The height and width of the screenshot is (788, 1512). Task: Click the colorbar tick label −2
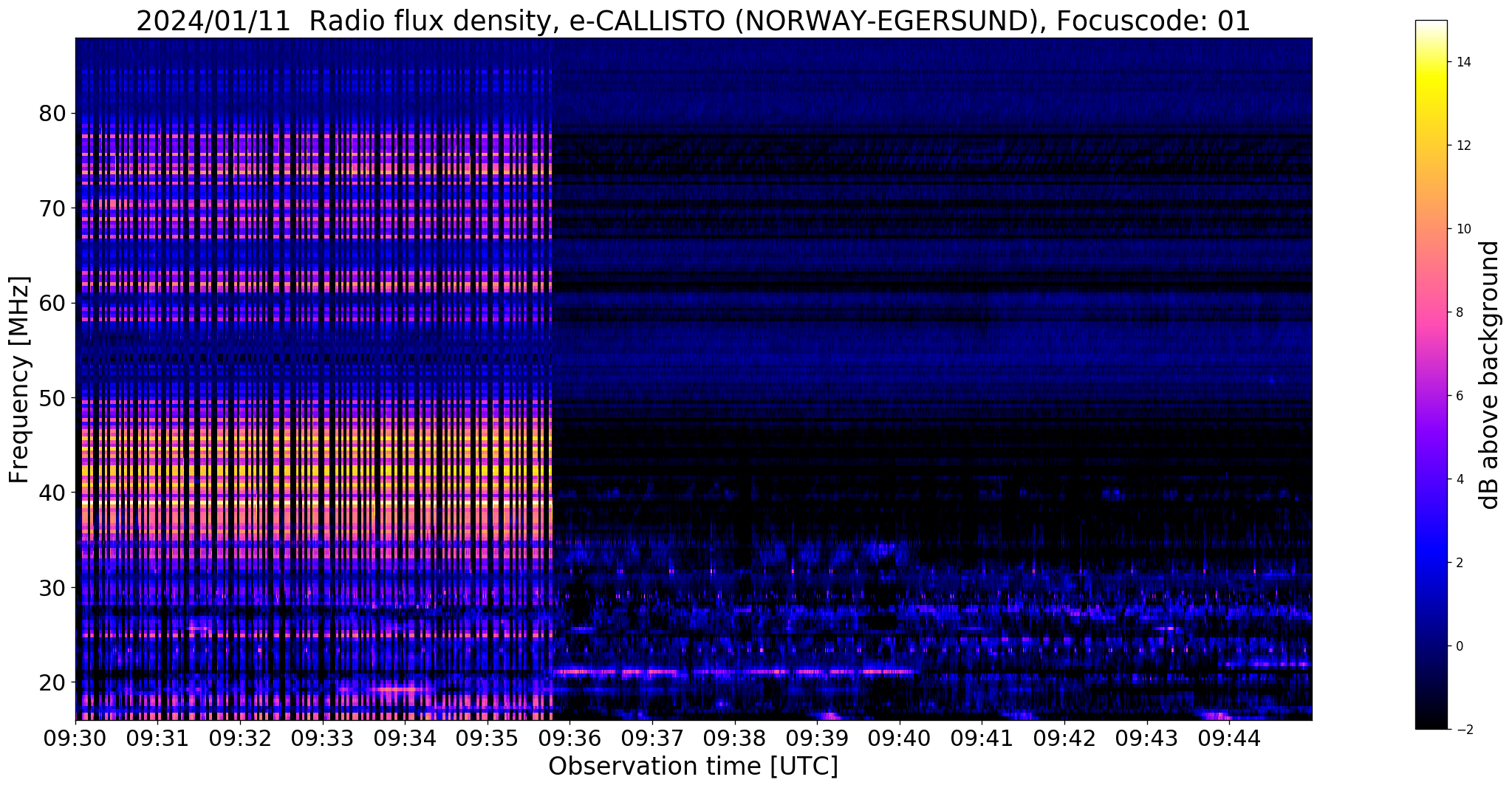pyautogui.click(x=1463, y=730)
